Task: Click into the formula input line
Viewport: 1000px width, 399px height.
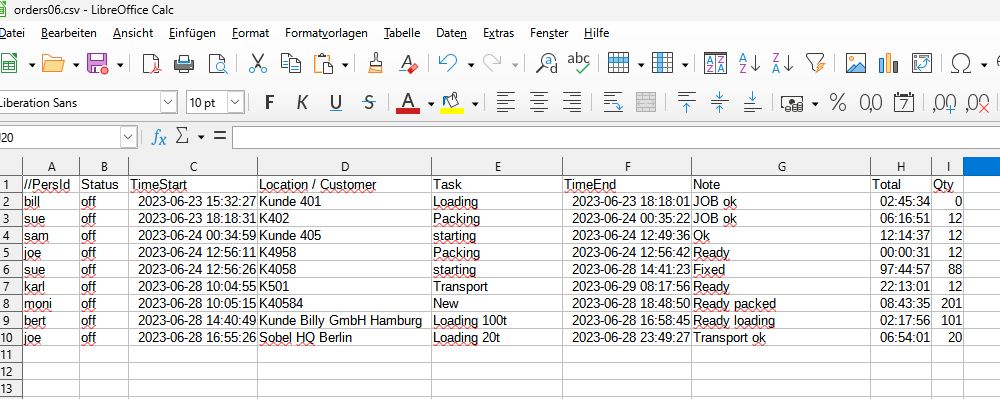Action: click(615, 136)
